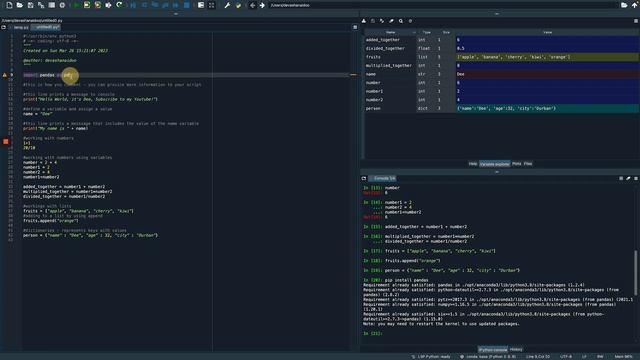
Task: Click the teal person dict value cell
Action: pyautogui.click(x=547, y=109)
